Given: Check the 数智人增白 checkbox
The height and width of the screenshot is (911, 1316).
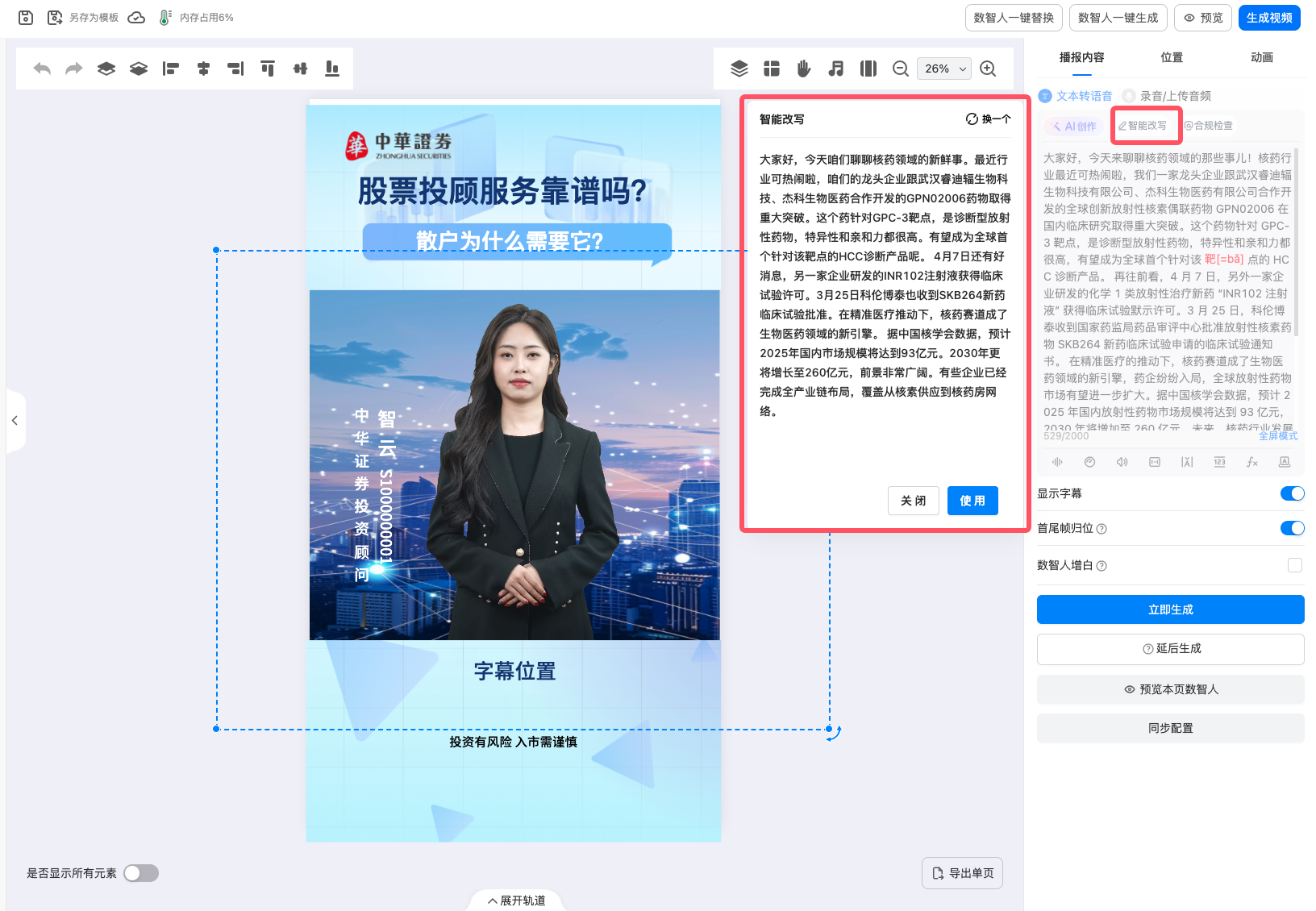Looking at the screenshot, I should (1295, 565).
